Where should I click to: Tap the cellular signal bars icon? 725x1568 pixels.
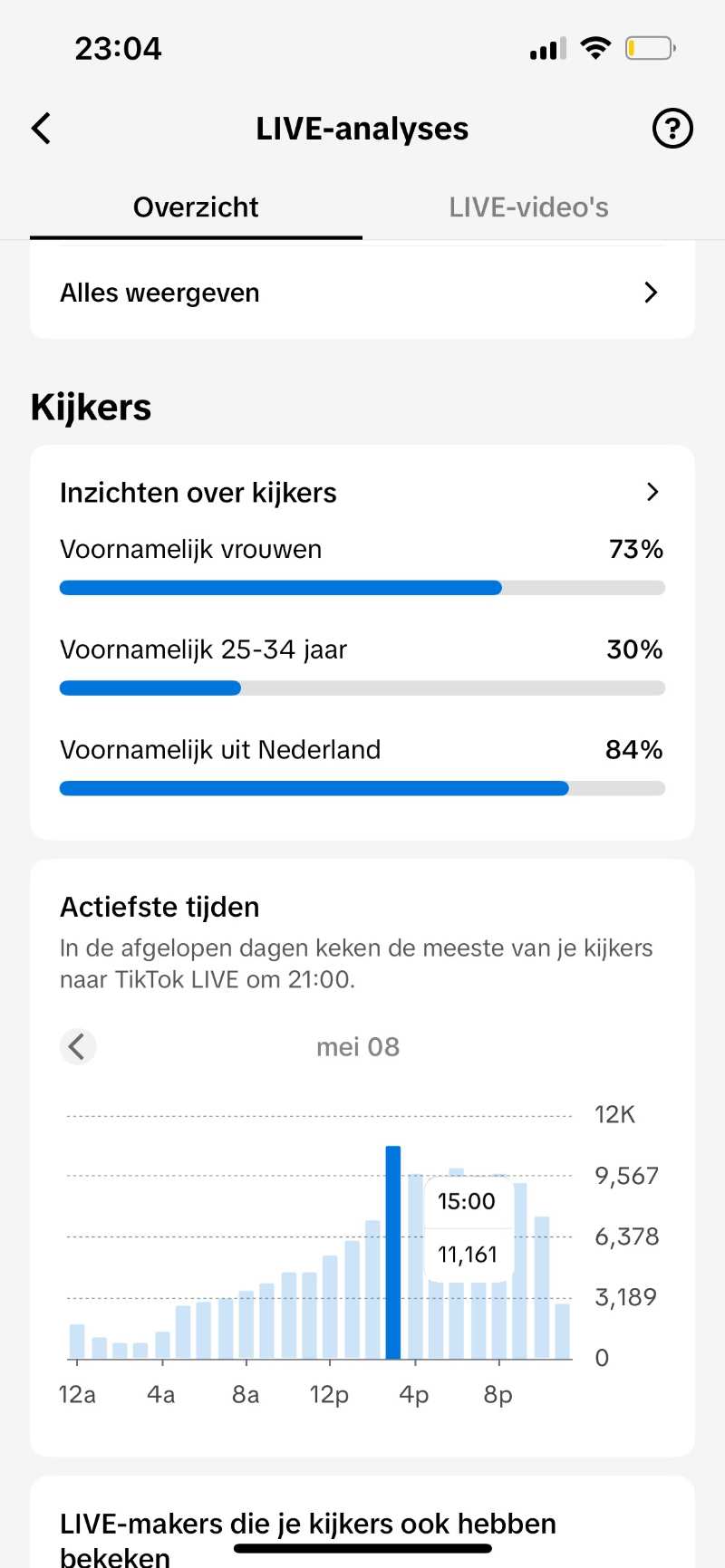coord(547,49)
